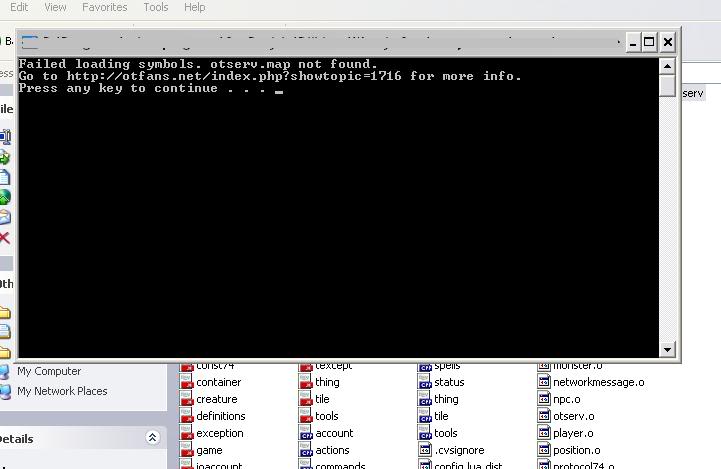Click the console scrollbar down arrow
Viewport: 721px width, 469px height.
pos(667,349)
